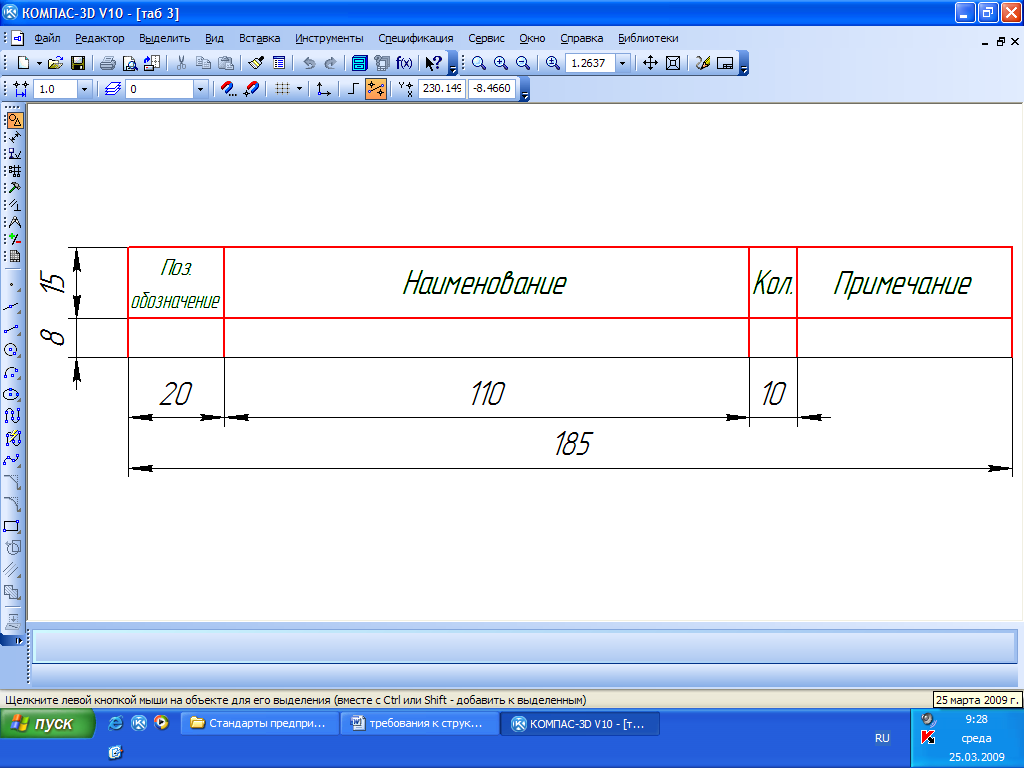
Task: Toggle orthogonal drawing mode icon
Action: point(353,89)
